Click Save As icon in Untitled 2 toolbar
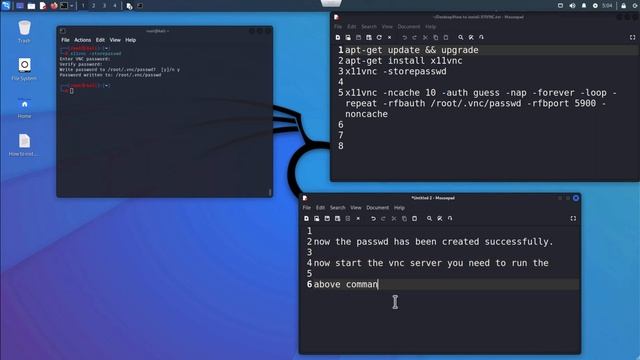Viewport: 640px width, 360px height. pos(338,218)
